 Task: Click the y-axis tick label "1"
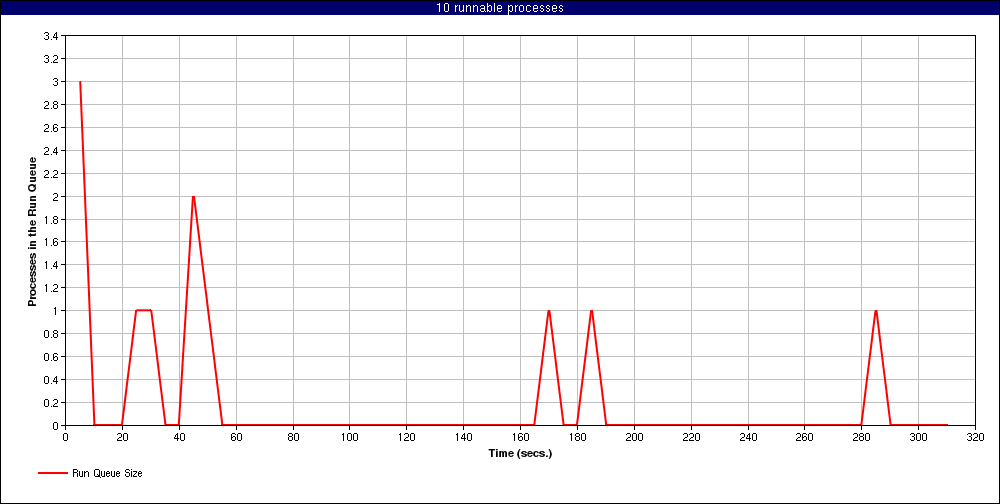(x=56, y=311)
